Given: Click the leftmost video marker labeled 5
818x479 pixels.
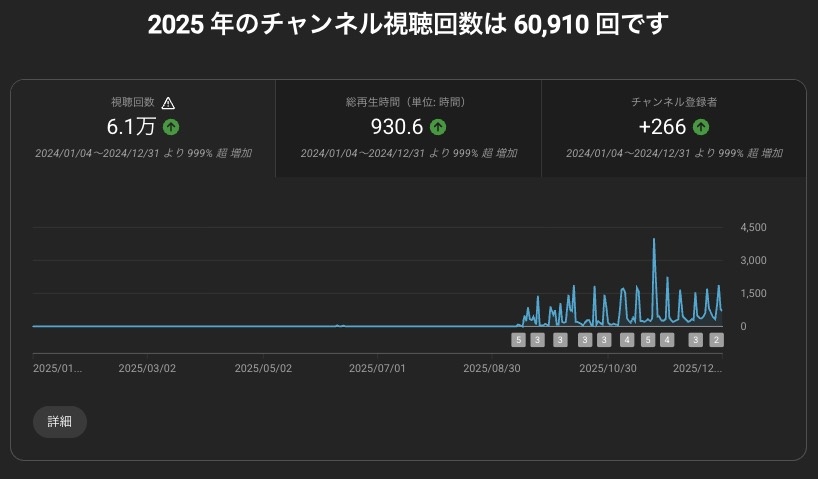Looking at the screenshot, I should click(518, 340).
